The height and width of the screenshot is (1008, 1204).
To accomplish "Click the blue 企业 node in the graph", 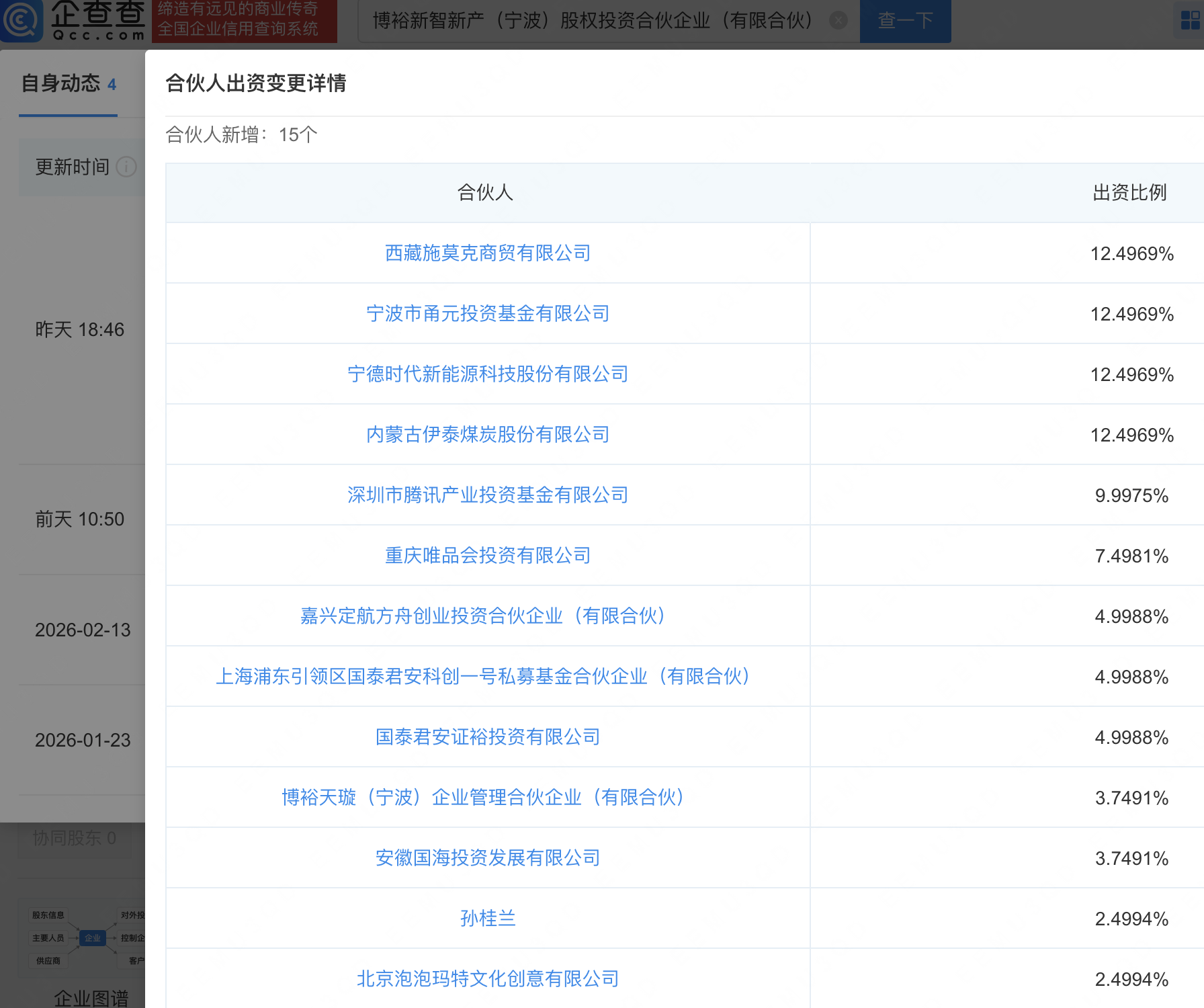I will click(x=93, y=938).
